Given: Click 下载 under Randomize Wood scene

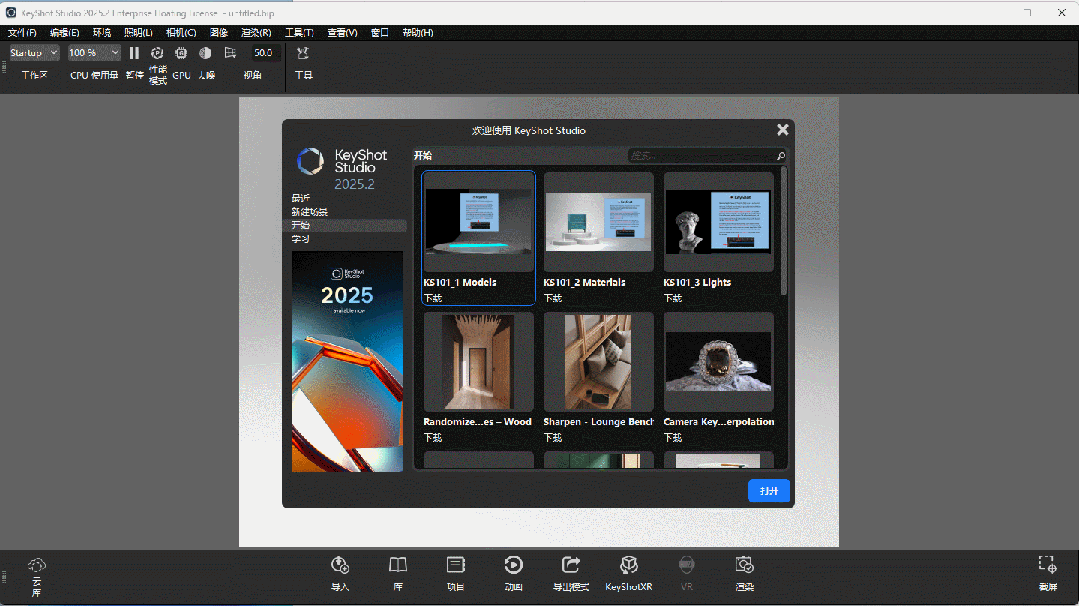Looking at the screenshot, I should (433, 437).
